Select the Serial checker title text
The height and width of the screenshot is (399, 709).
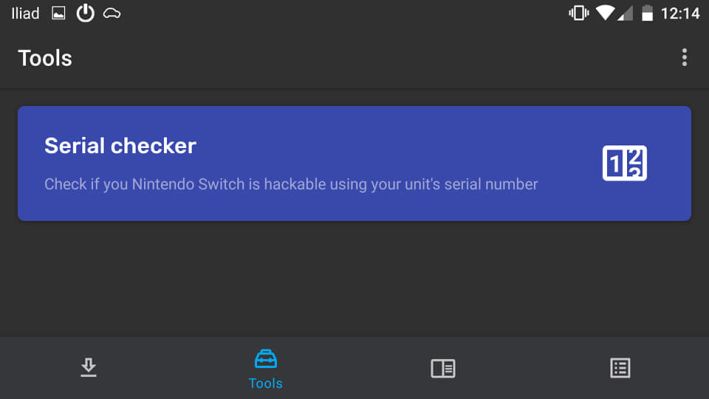click(120, 146)
